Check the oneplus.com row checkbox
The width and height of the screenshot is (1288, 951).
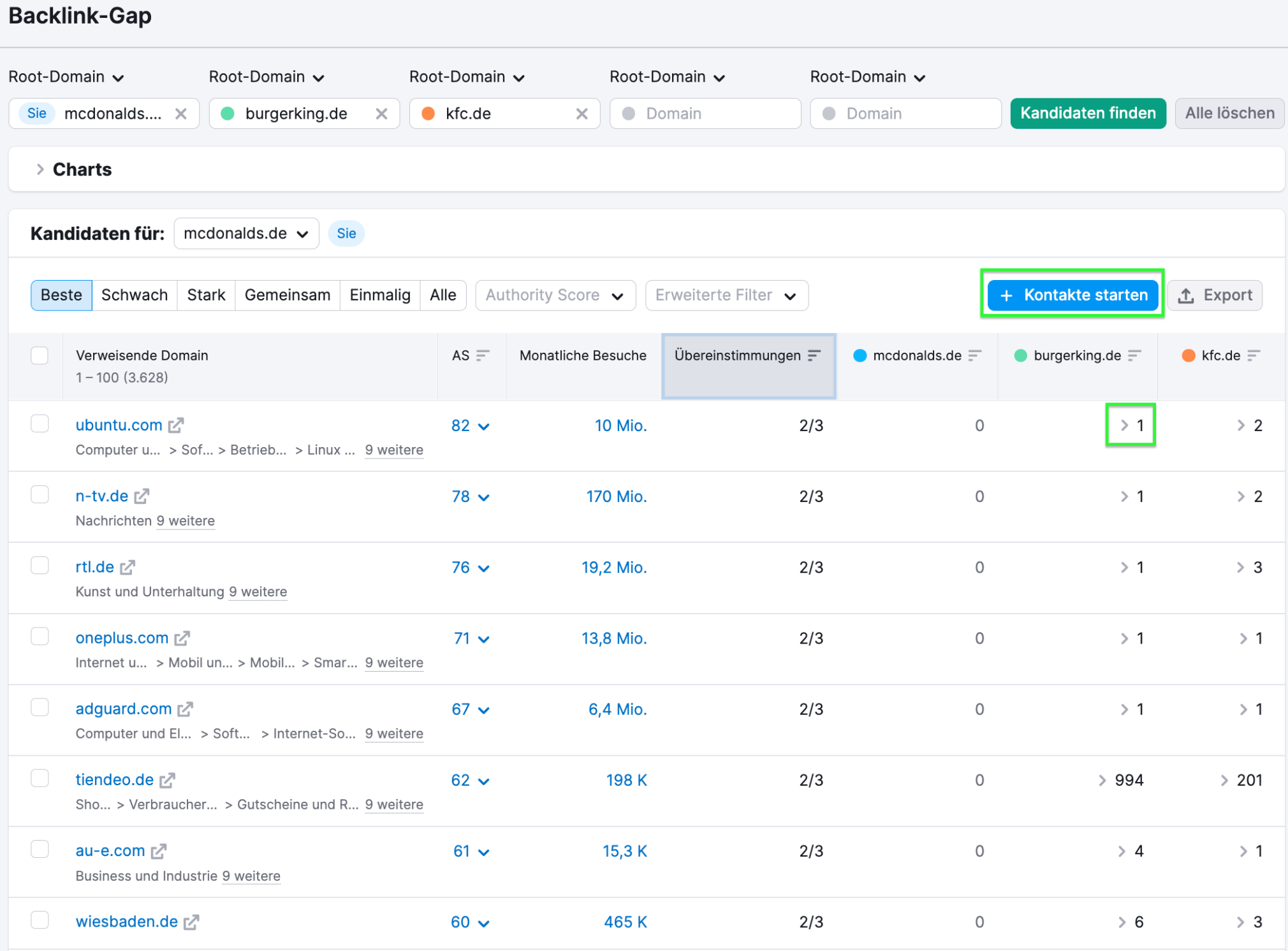point(40,636)
